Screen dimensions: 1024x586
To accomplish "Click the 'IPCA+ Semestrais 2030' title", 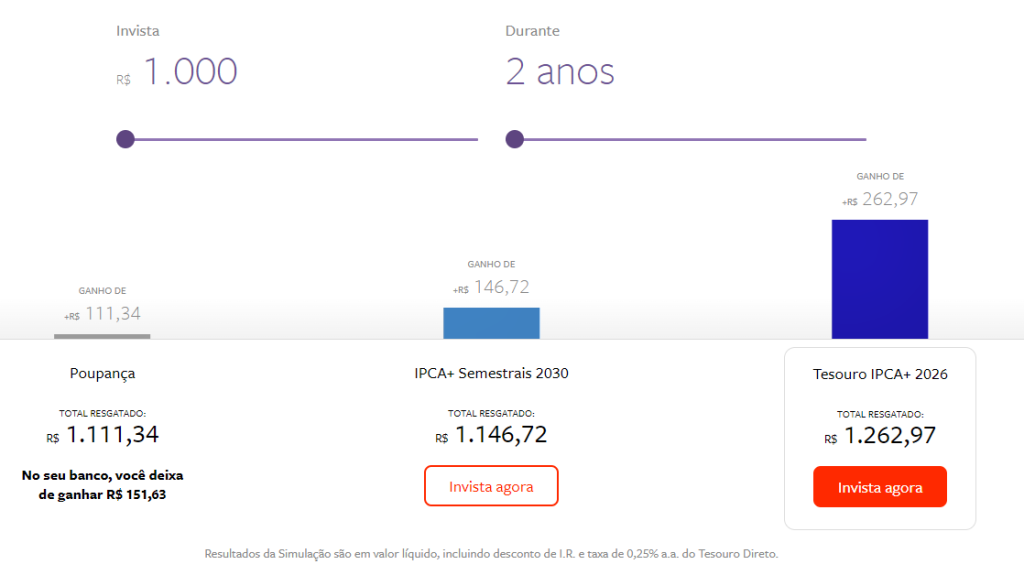I will click(491, 374).
